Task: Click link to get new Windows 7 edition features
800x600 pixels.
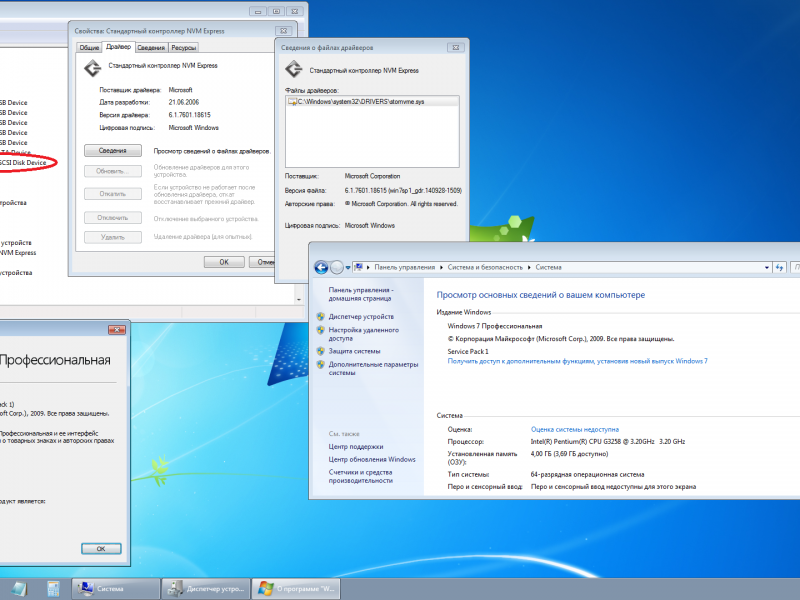Action: tap(578, 361)
